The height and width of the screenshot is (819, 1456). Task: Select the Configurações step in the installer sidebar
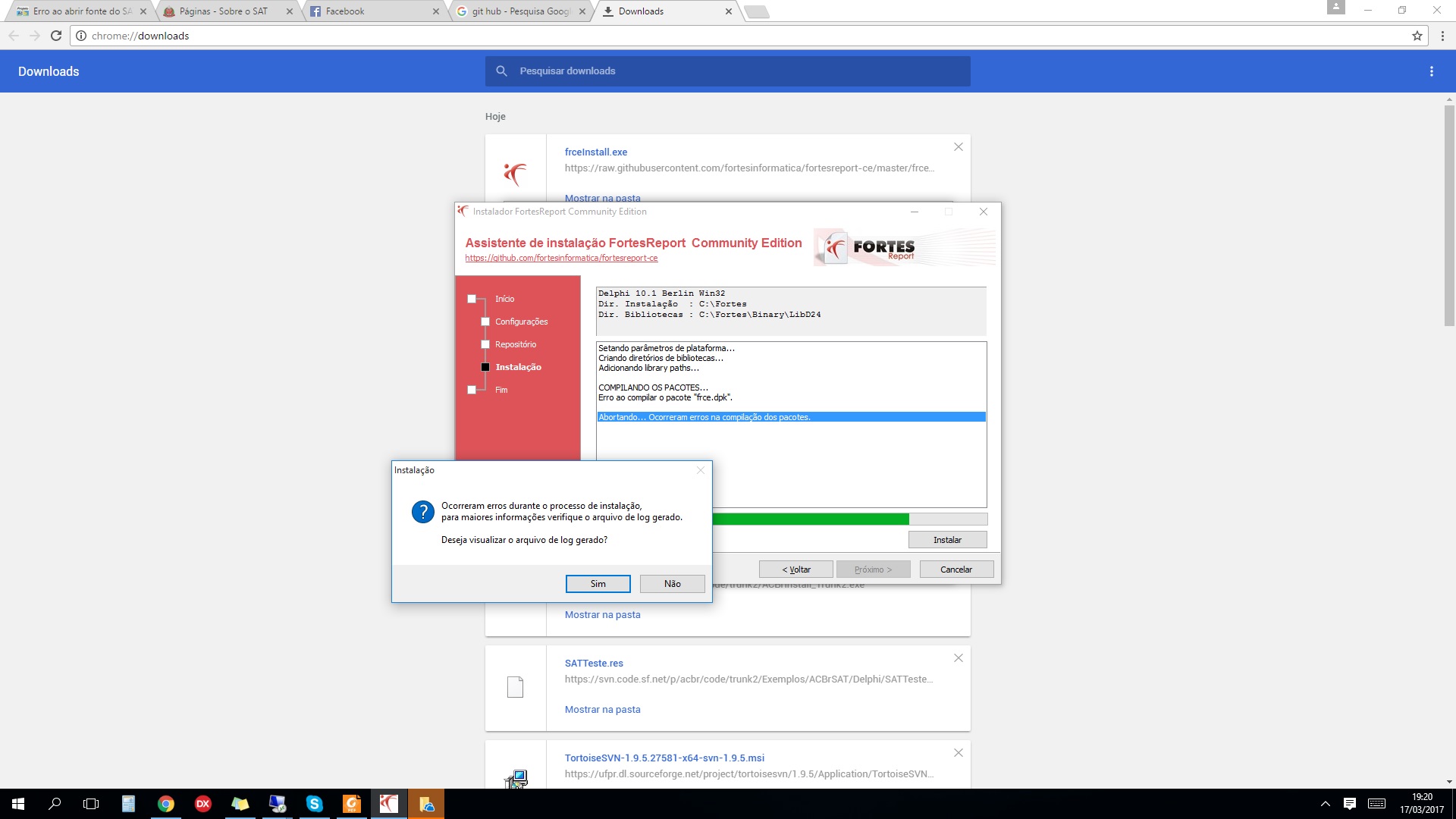click(521, 322)
